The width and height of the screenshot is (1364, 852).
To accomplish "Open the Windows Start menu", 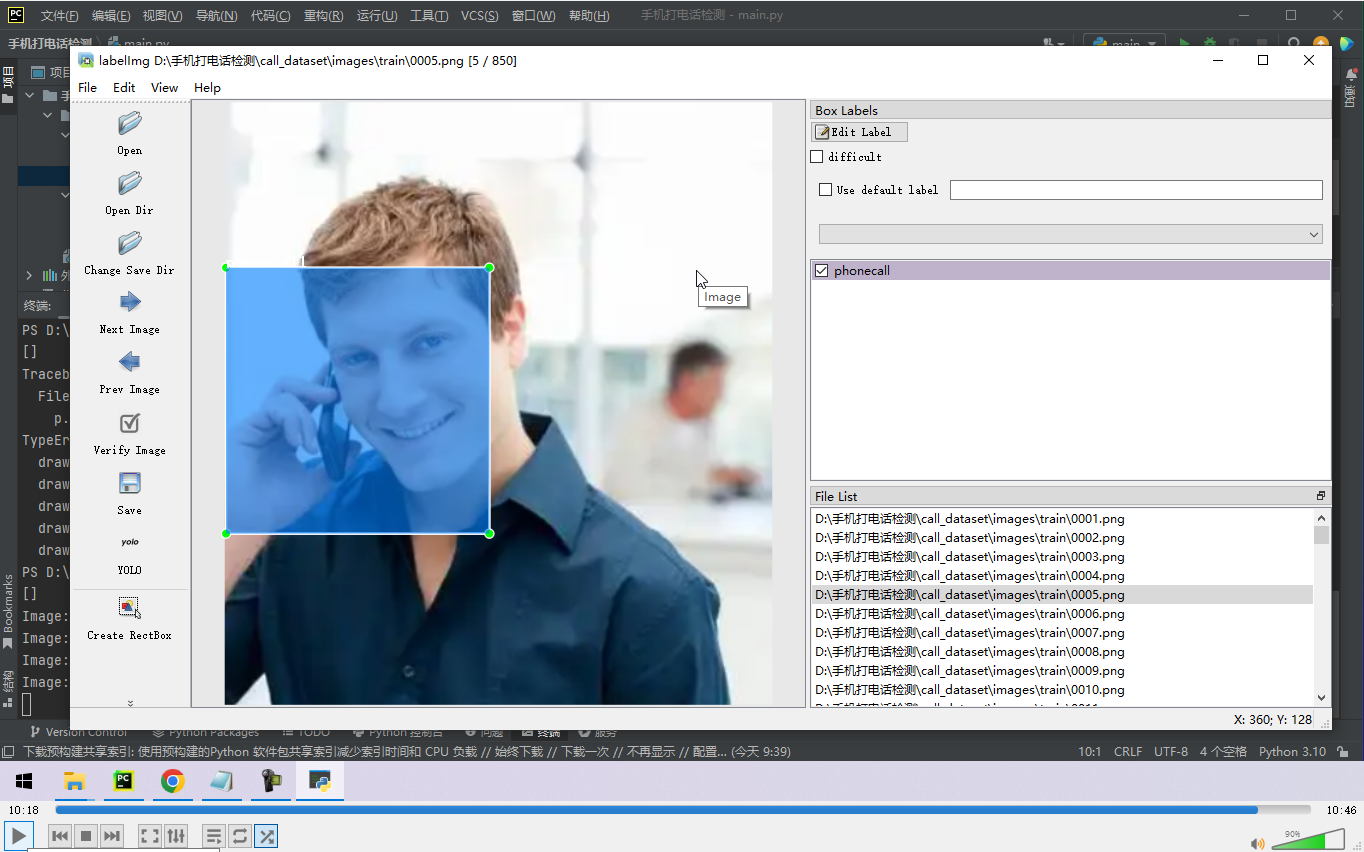I will [x=24, y=782].
